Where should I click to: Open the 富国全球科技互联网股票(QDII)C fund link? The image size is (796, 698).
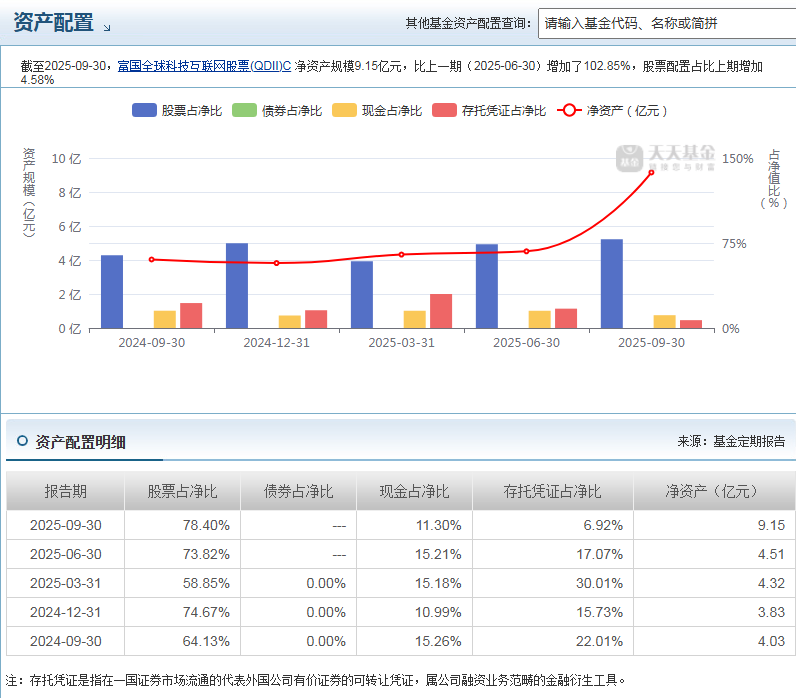204,66
